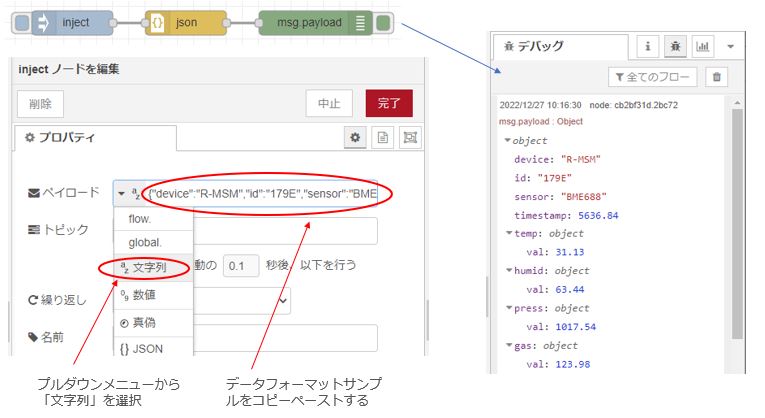Open the dashboard chart icon tab

coord(701,46)
